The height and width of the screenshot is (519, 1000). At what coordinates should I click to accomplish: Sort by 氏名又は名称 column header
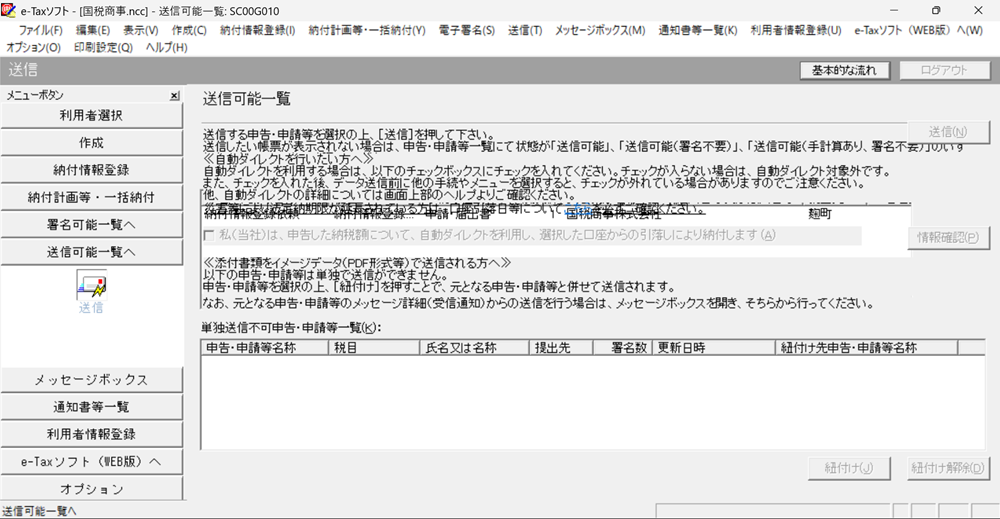(x=474, y=347)
